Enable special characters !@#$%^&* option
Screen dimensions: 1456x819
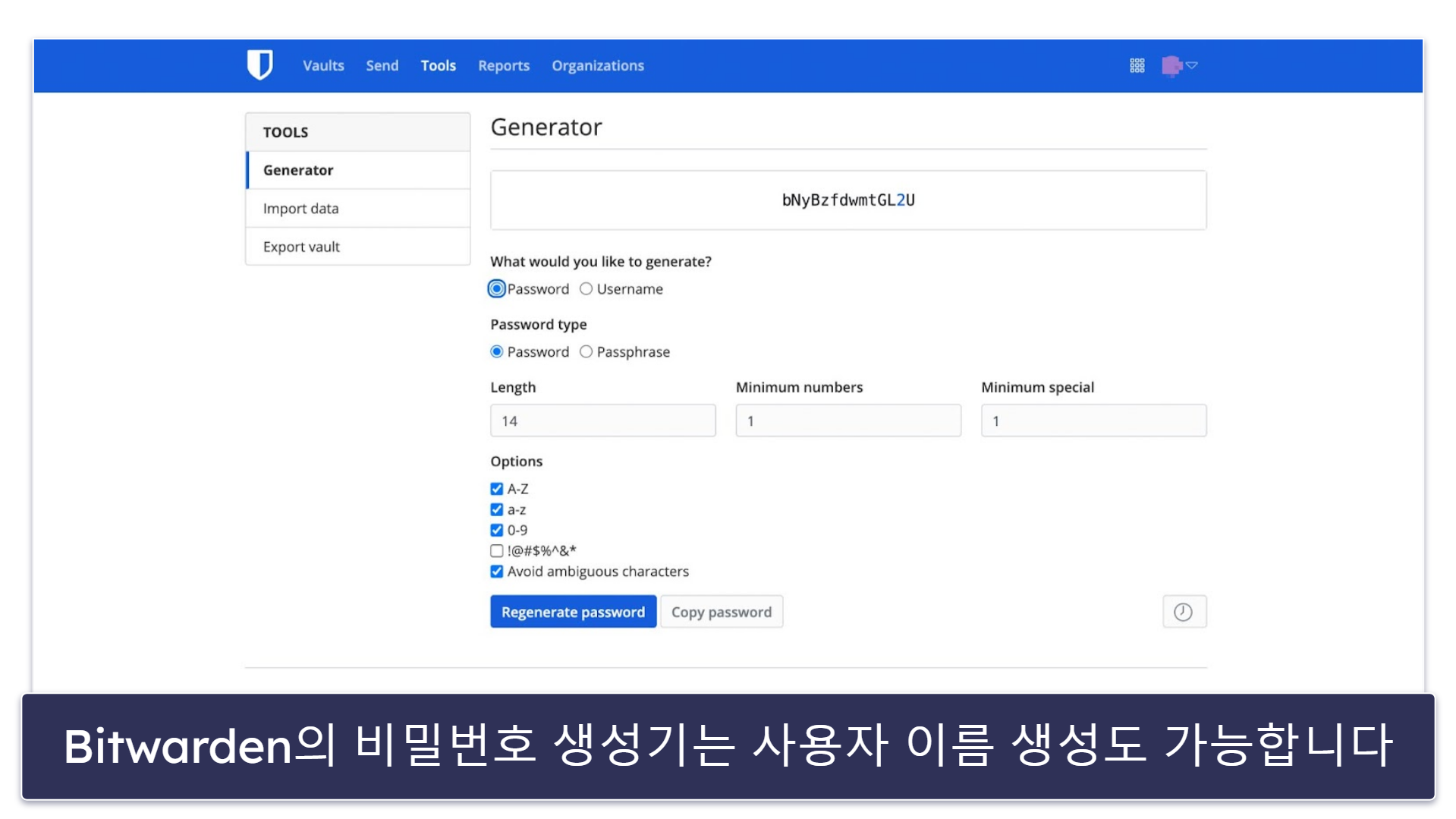(x=497, y=551)
